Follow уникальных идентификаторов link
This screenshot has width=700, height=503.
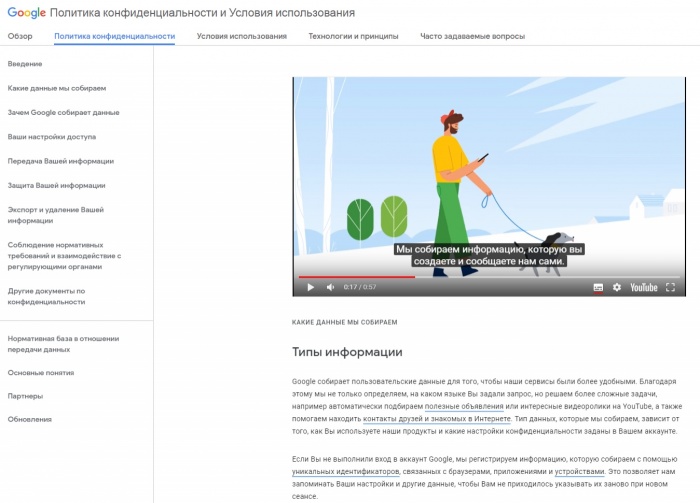pos(346,472)
